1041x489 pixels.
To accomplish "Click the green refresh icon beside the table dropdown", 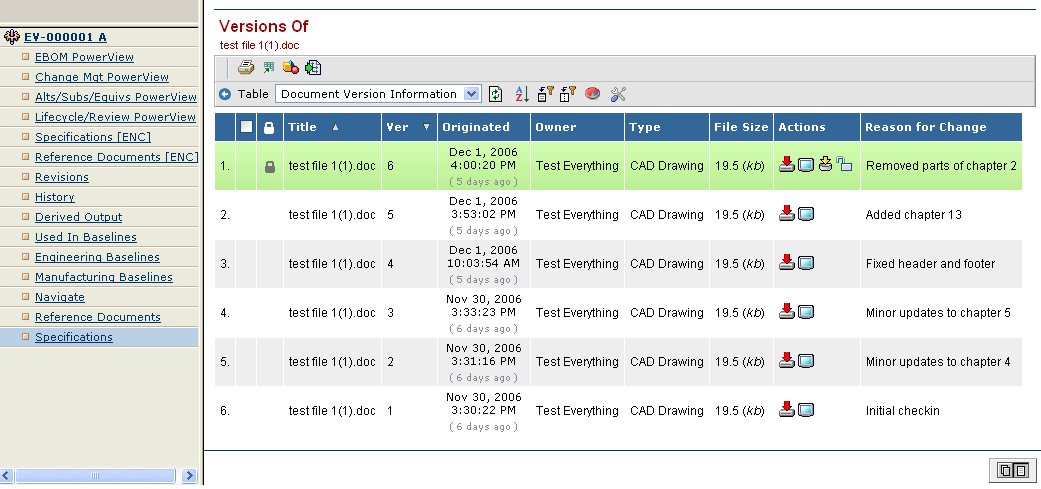I will pos(496,94).
